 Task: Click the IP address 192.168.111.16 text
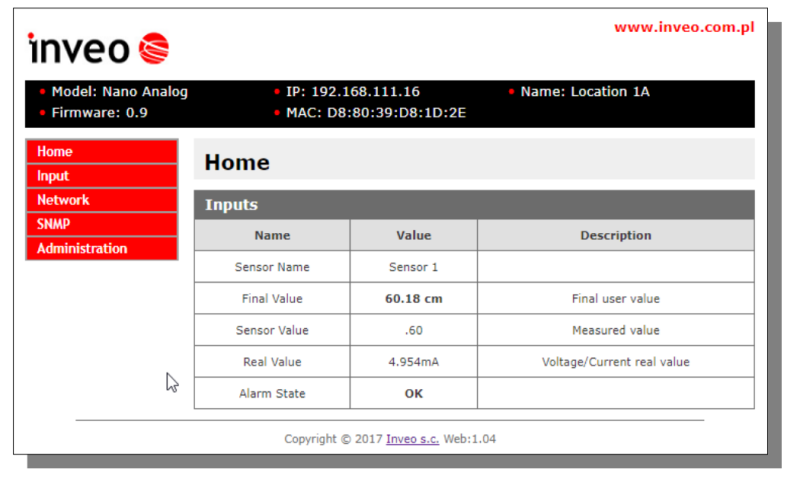click(x=352, y=92)
